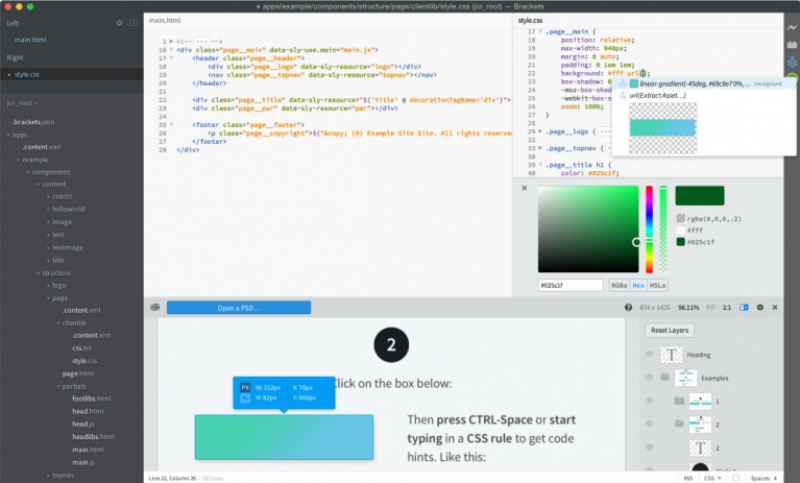Click the split view icon in sidebar
This screenshot has height=483, width=800.
[x=134, y=21]
